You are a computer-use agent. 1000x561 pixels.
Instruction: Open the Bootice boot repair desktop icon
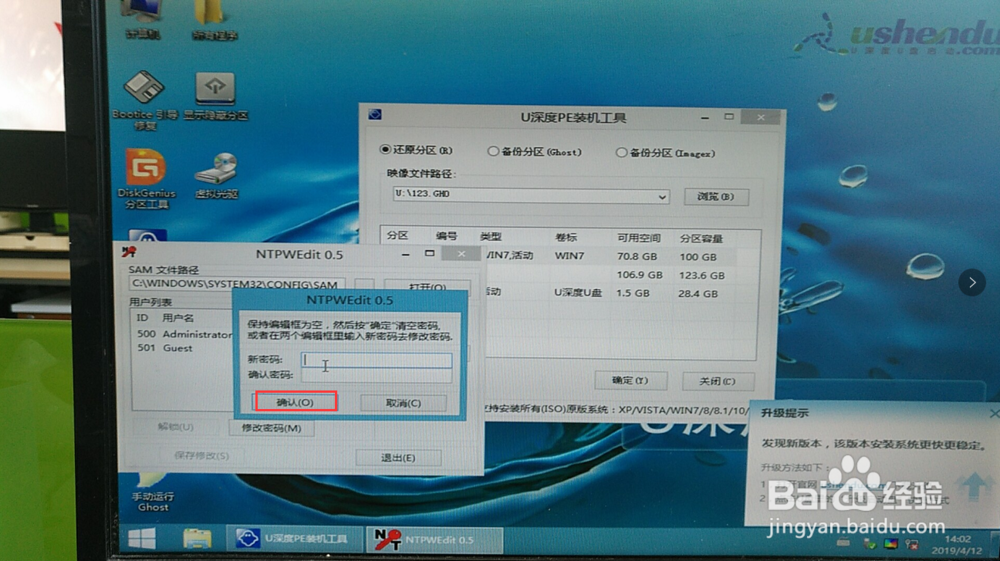145,99
